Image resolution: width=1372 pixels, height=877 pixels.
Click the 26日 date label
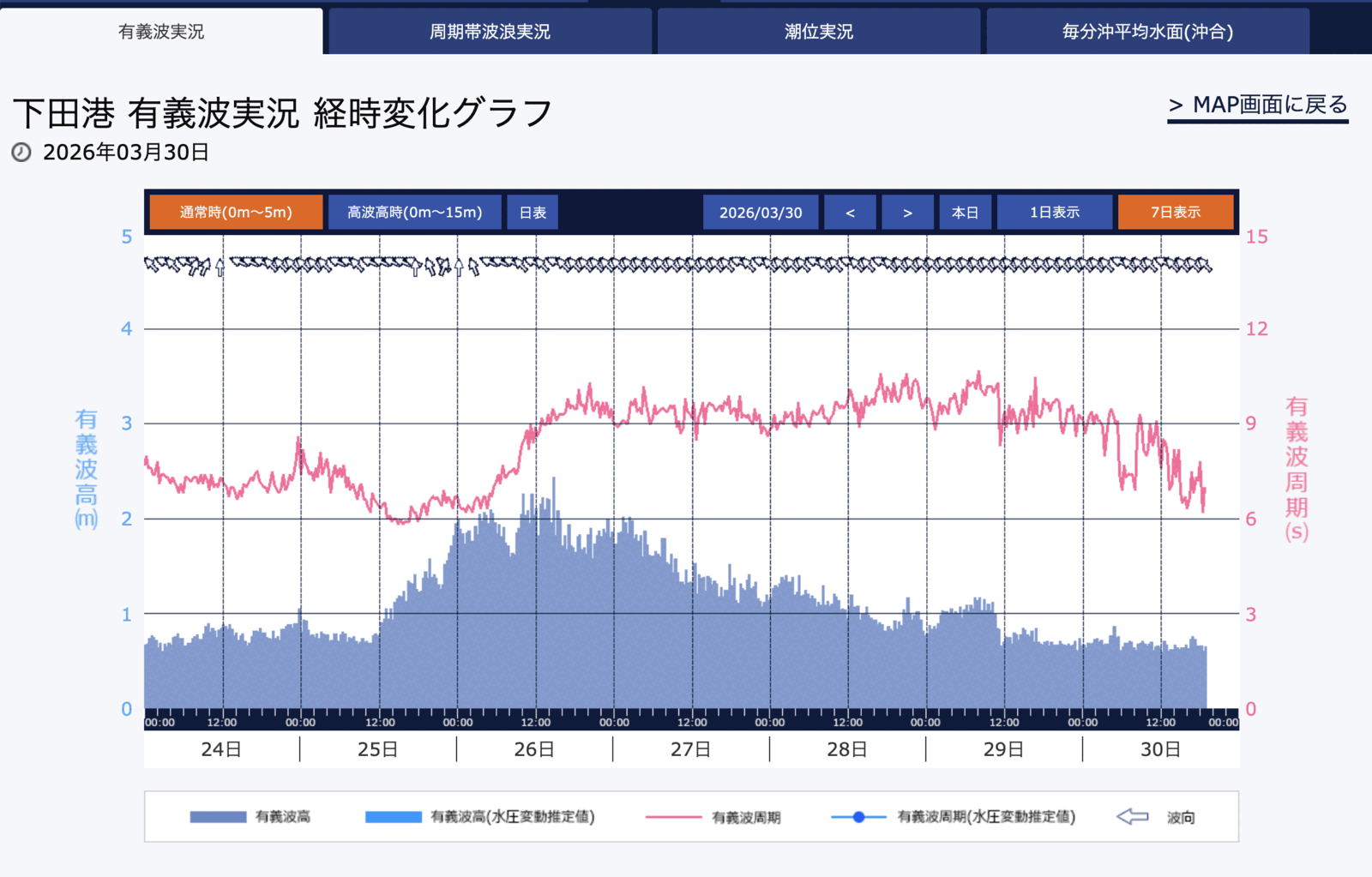coord(534,749)
